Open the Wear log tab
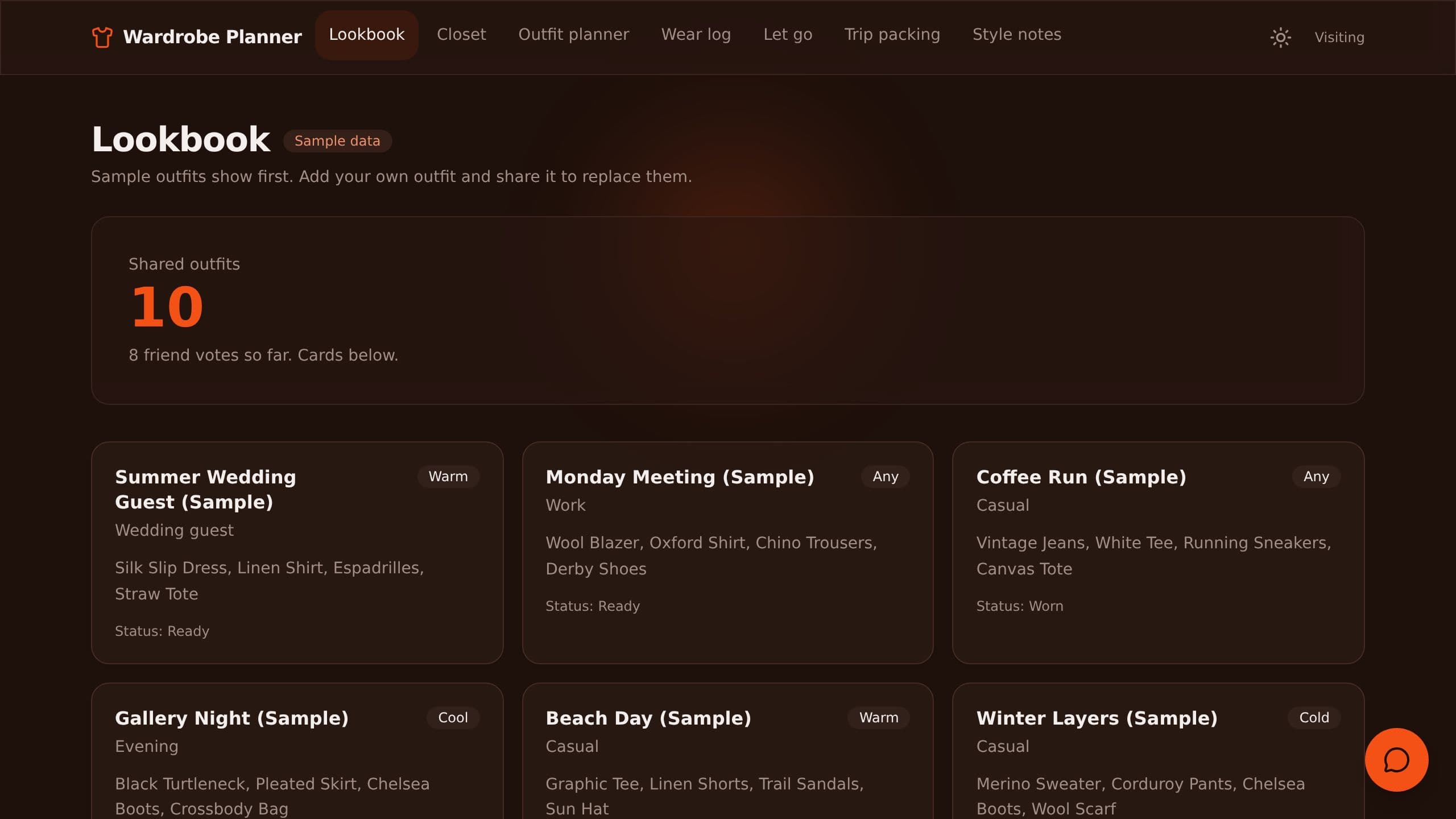 [696, 35]
